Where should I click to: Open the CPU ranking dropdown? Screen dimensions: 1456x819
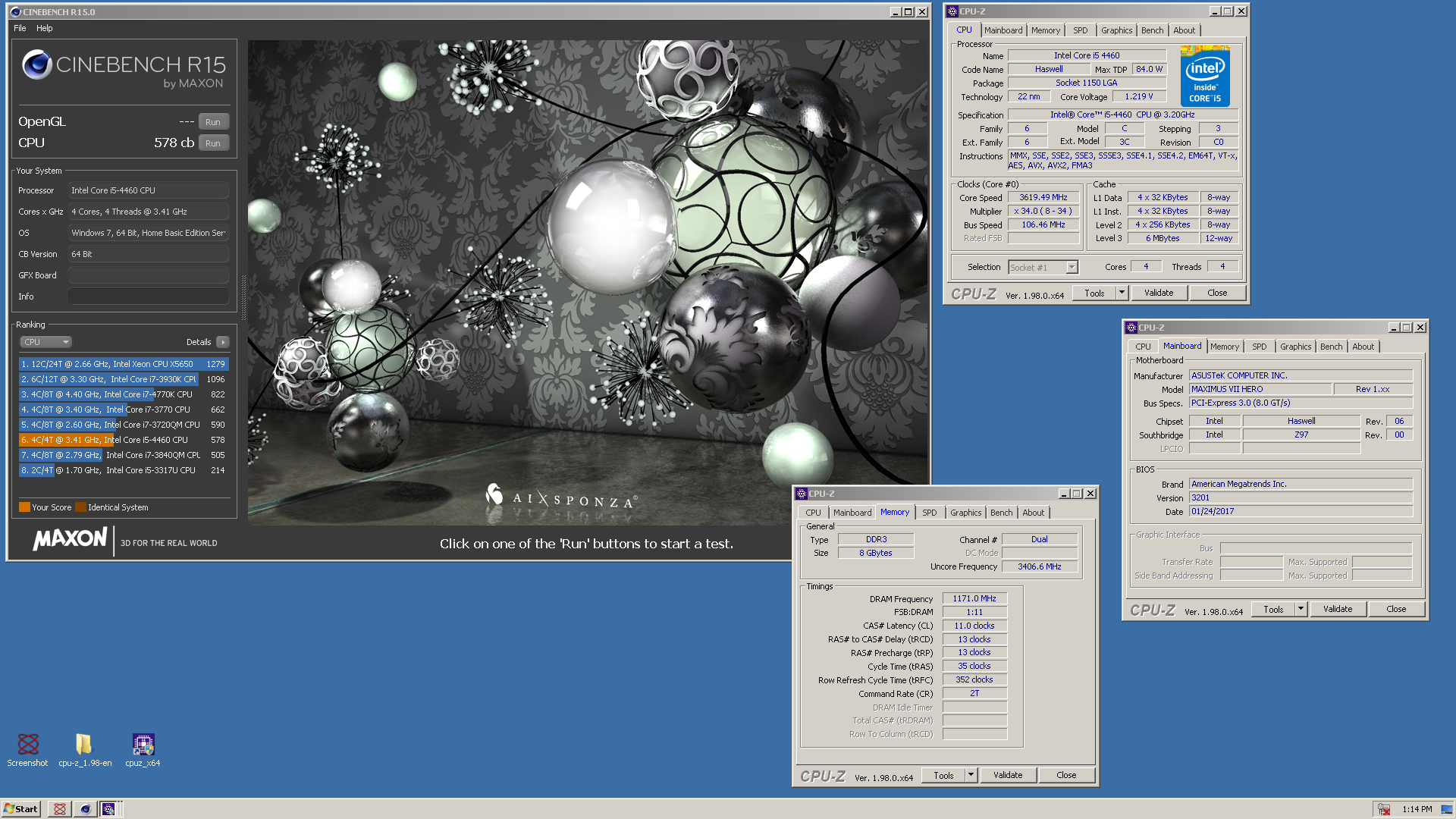[45, 342]
